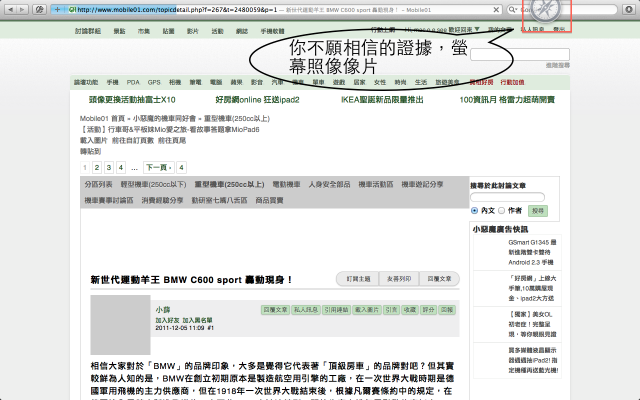This screenshot has width=640, height=400.
Task: Click the forum article search input
Action: [507, 197]
